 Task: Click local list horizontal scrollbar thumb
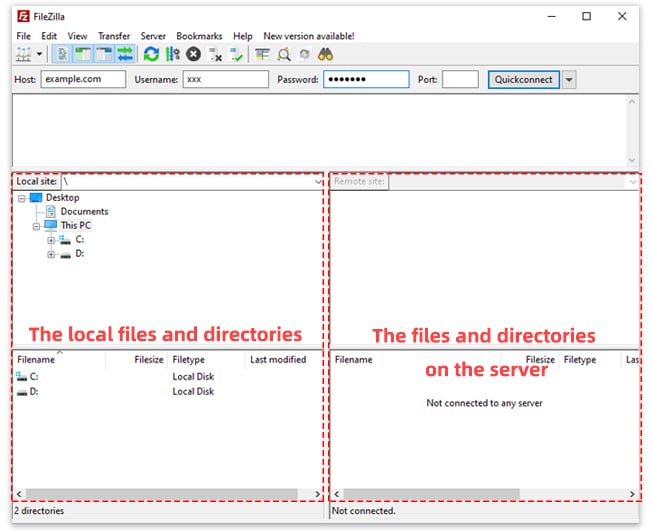pos(162,494)
